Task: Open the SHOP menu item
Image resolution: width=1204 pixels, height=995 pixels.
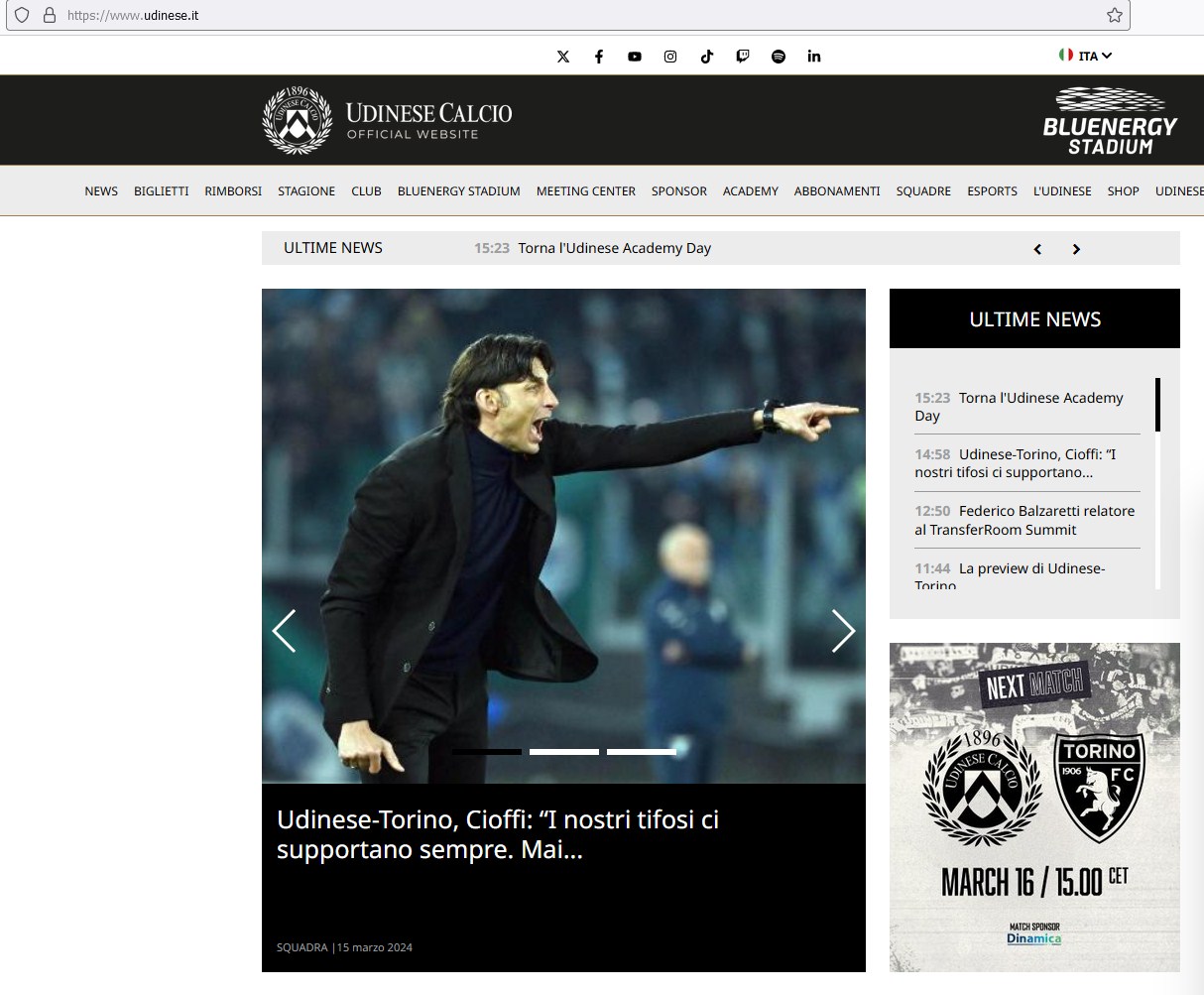Action: click(1124, 191)
